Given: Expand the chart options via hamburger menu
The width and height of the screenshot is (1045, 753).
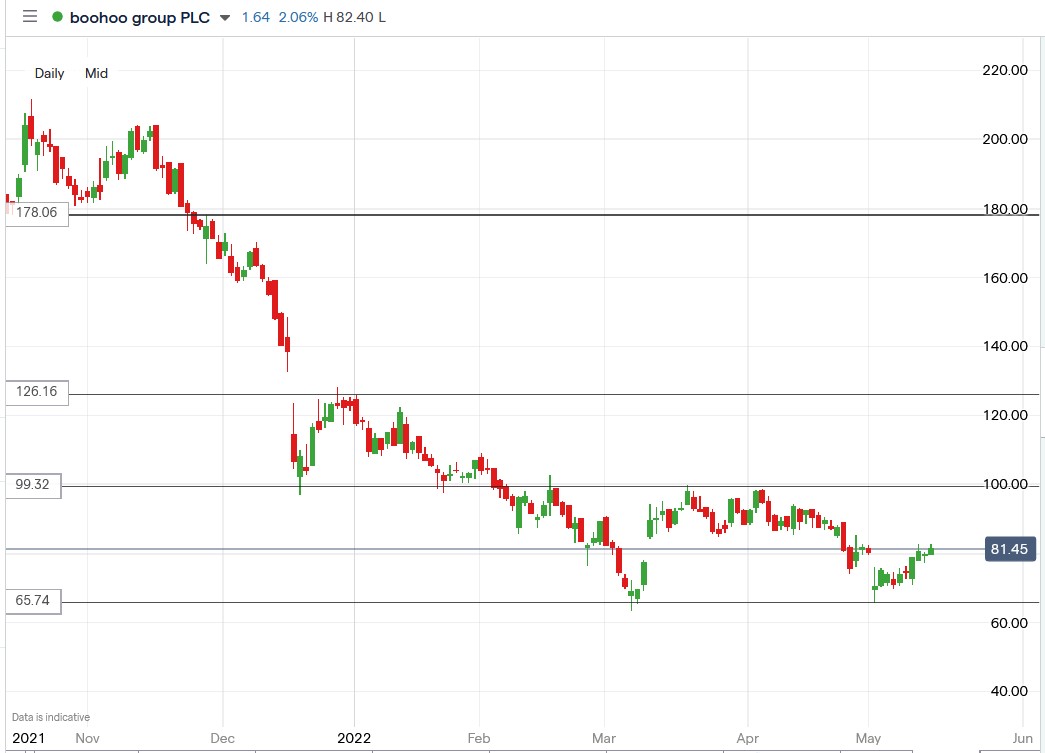Looking at the screenshot, I should (x=29, y=17).
